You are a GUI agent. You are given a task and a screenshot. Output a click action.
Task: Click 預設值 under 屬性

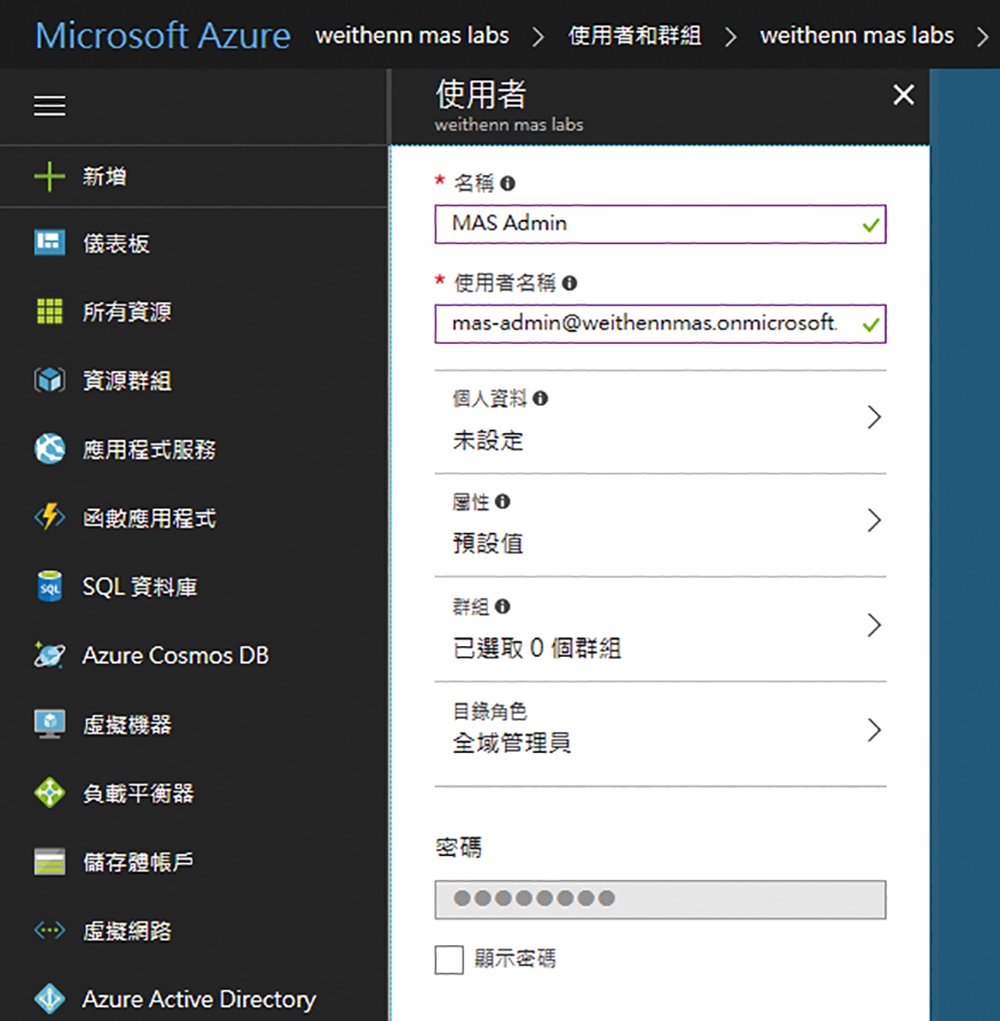(488, 543)
